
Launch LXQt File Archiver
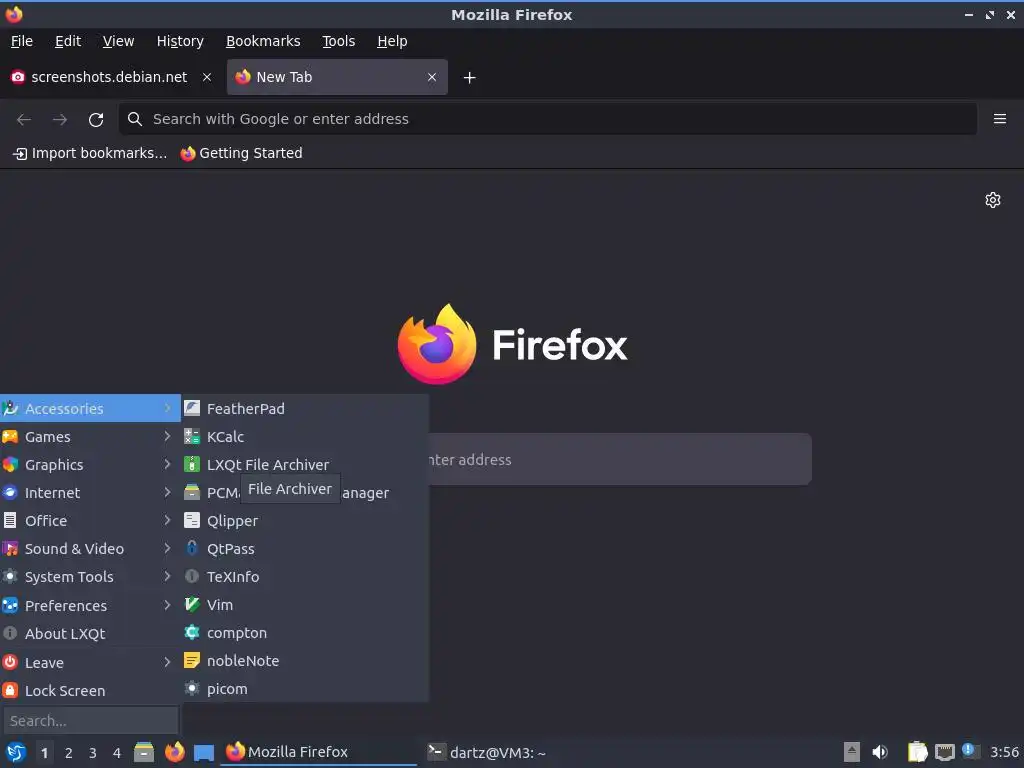[305, 464]
